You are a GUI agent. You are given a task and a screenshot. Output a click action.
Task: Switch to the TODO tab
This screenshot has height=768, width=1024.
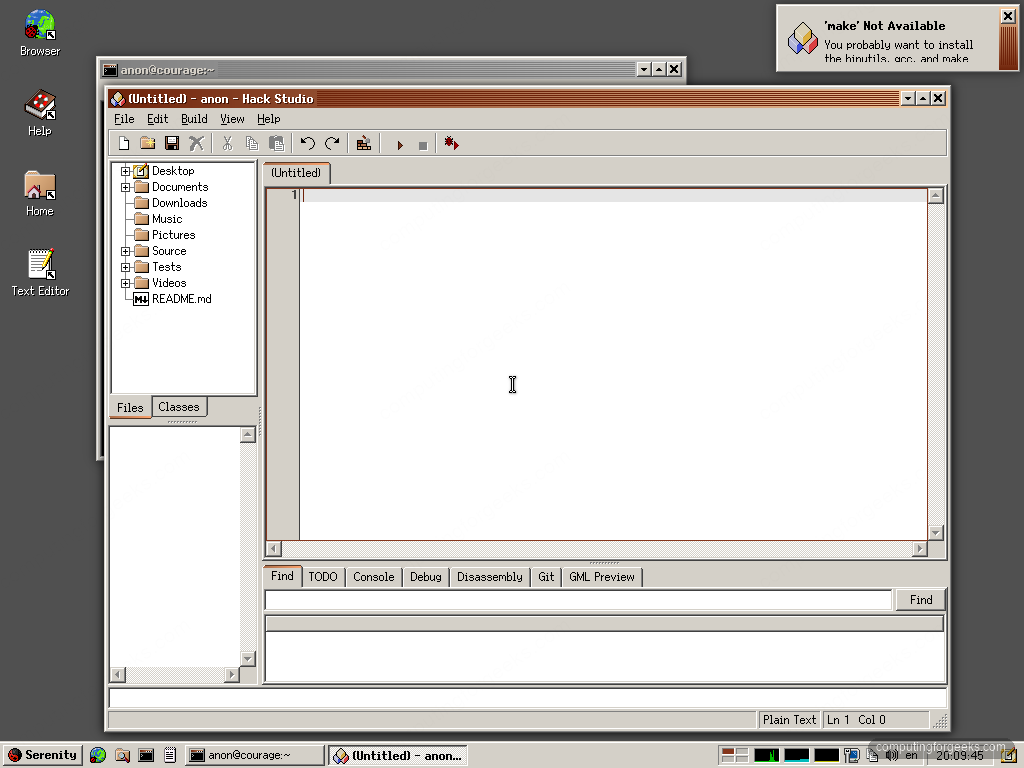pyautogui.click(x=323, y=577)
